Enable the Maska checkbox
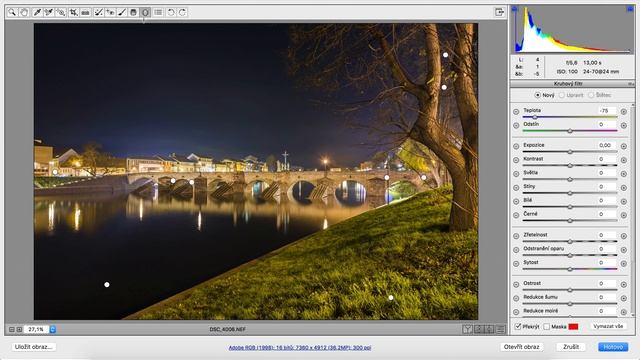This screenshot has height=360, width=640. [547, 327]
